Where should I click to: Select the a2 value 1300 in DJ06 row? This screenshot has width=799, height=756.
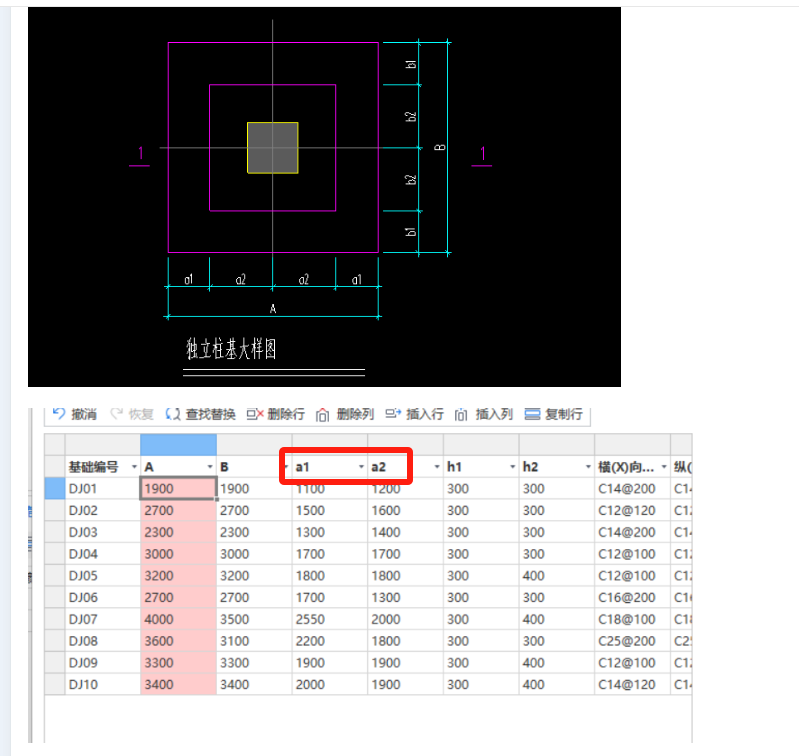click(x=405, y=598)
